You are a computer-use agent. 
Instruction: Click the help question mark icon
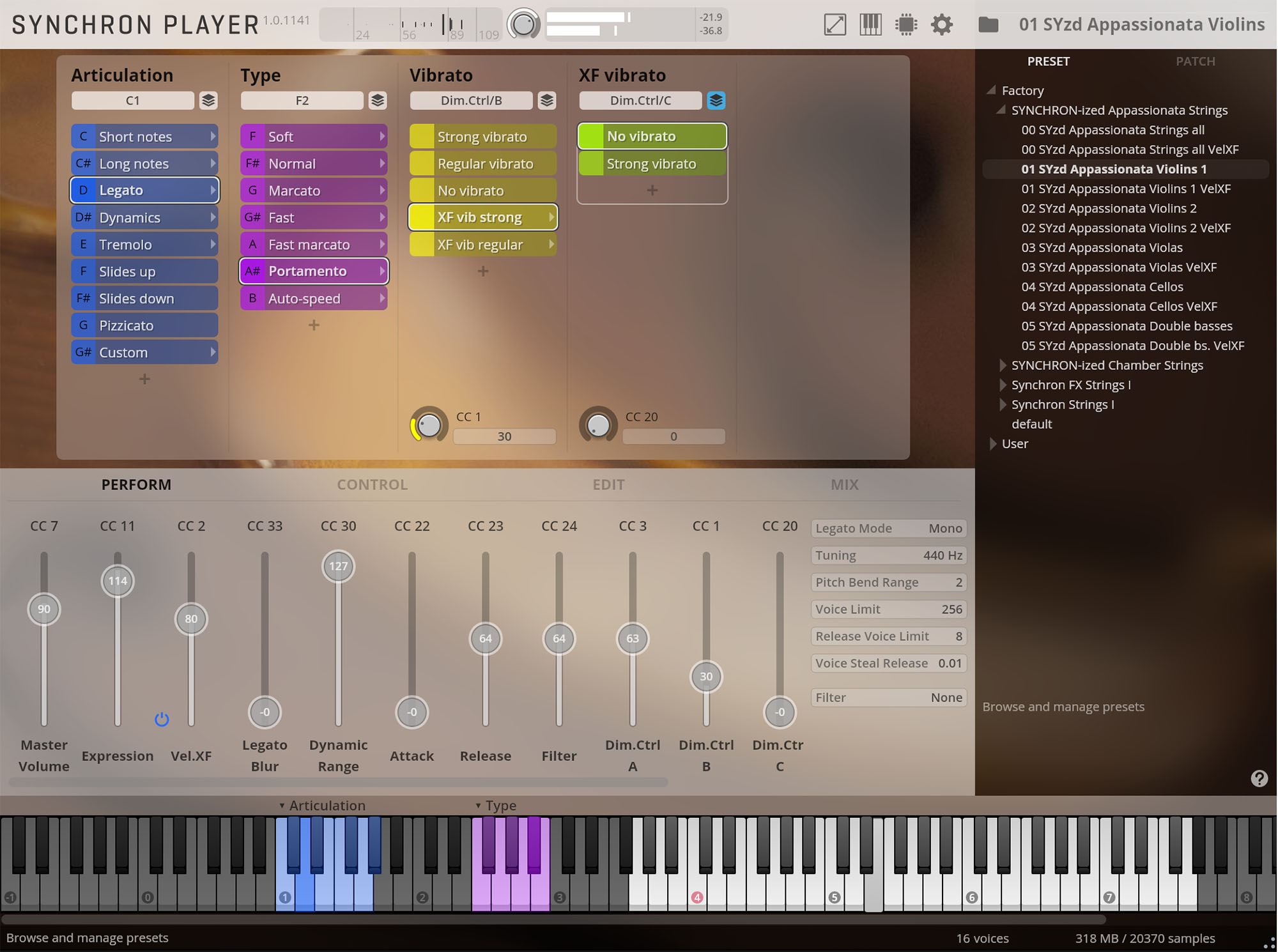tap(1259, 778)
